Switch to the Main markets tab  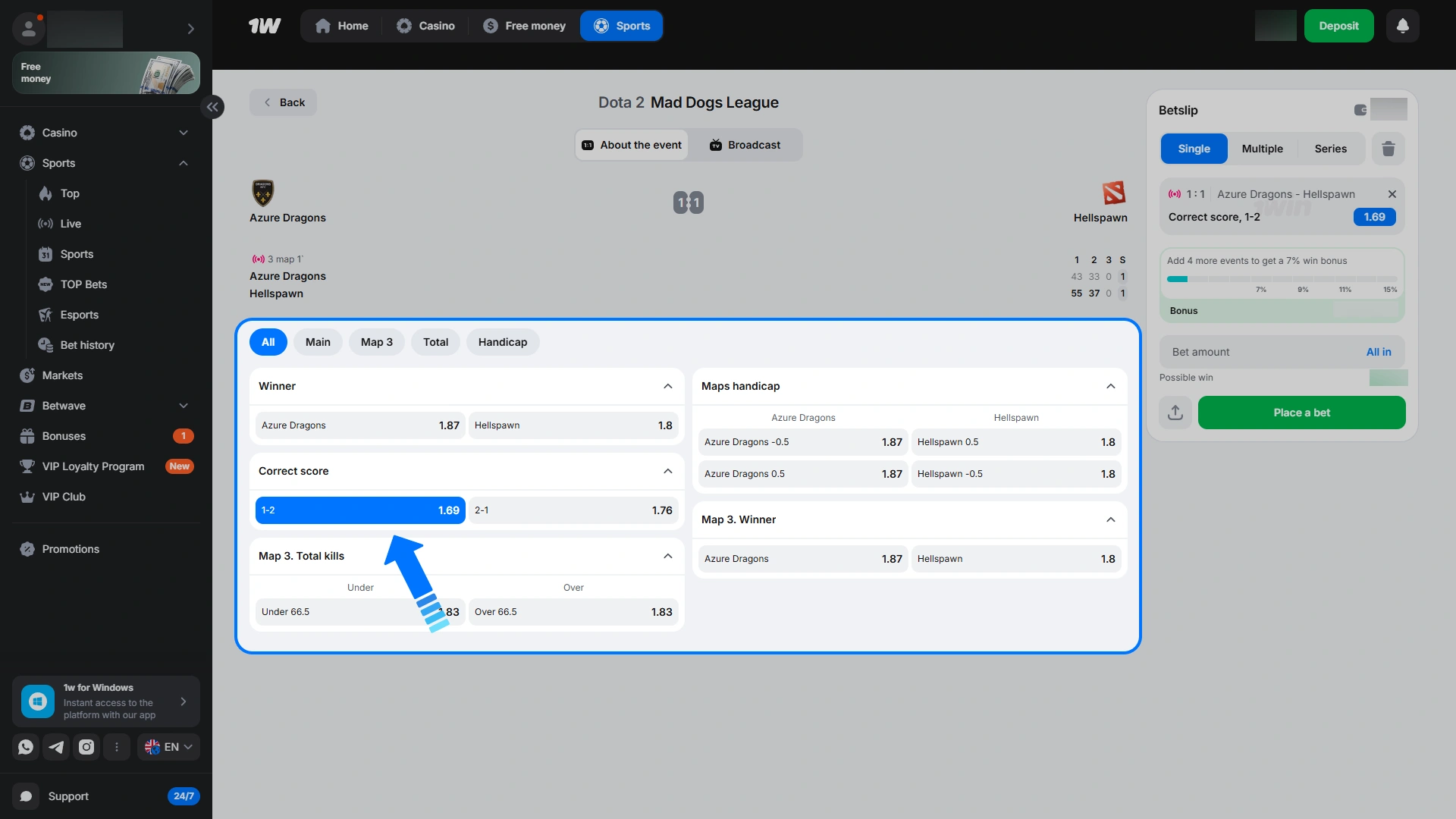pyautogui.click(x=318, y=342)
